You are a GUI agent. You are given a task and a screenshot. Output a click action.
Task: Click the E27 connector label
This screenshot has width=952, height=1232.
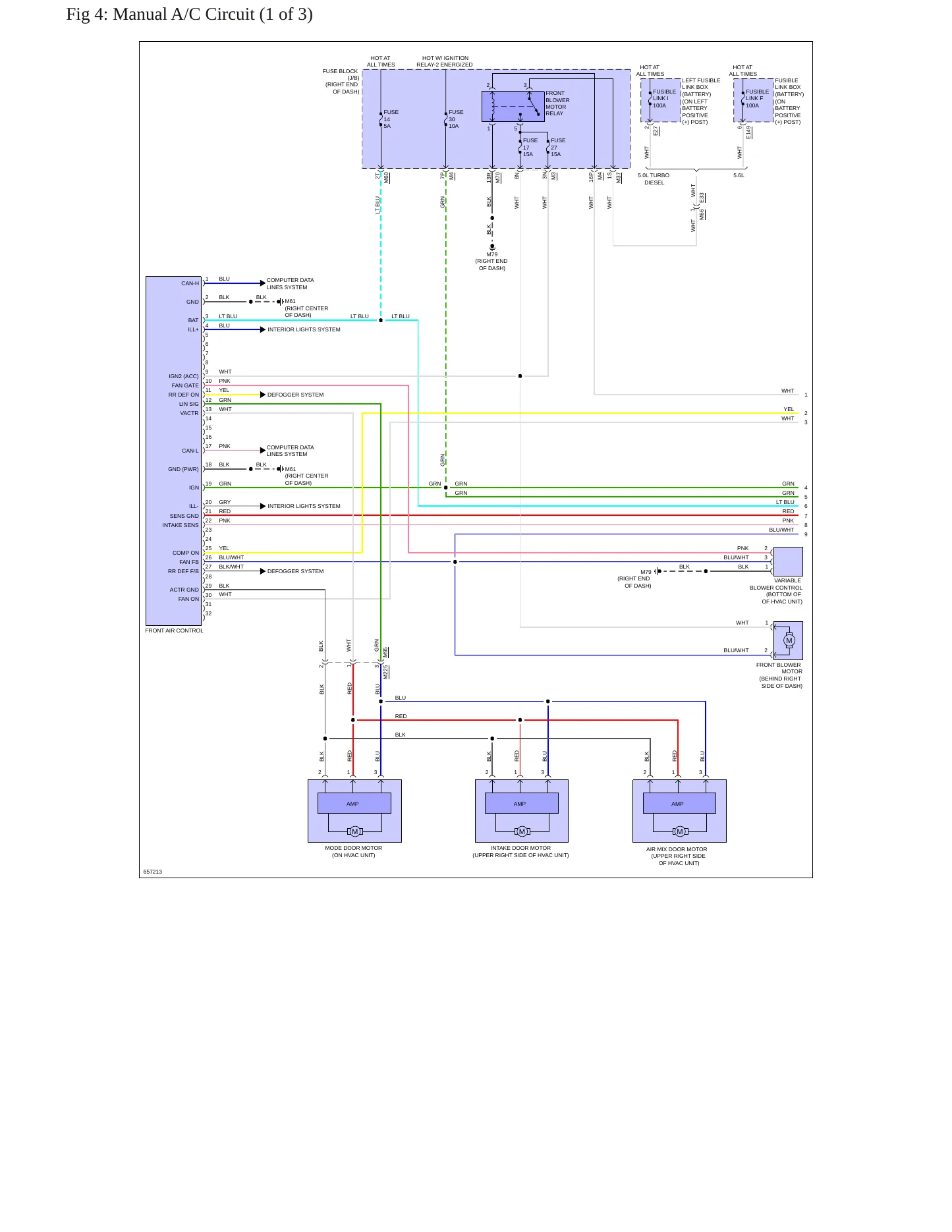pyautogui.click(x=656, y=131)
